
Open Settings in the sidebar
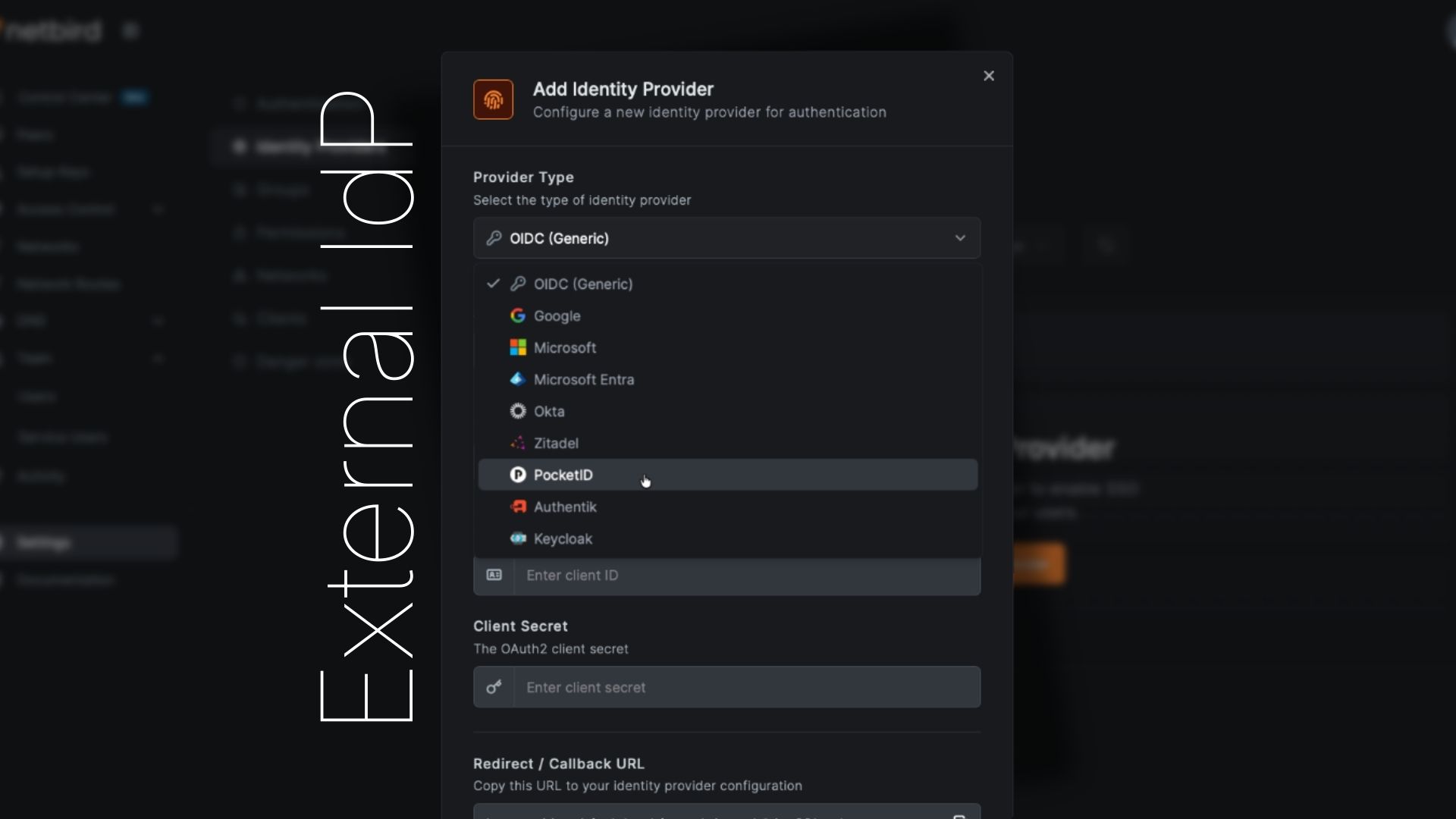pos(45,542)
